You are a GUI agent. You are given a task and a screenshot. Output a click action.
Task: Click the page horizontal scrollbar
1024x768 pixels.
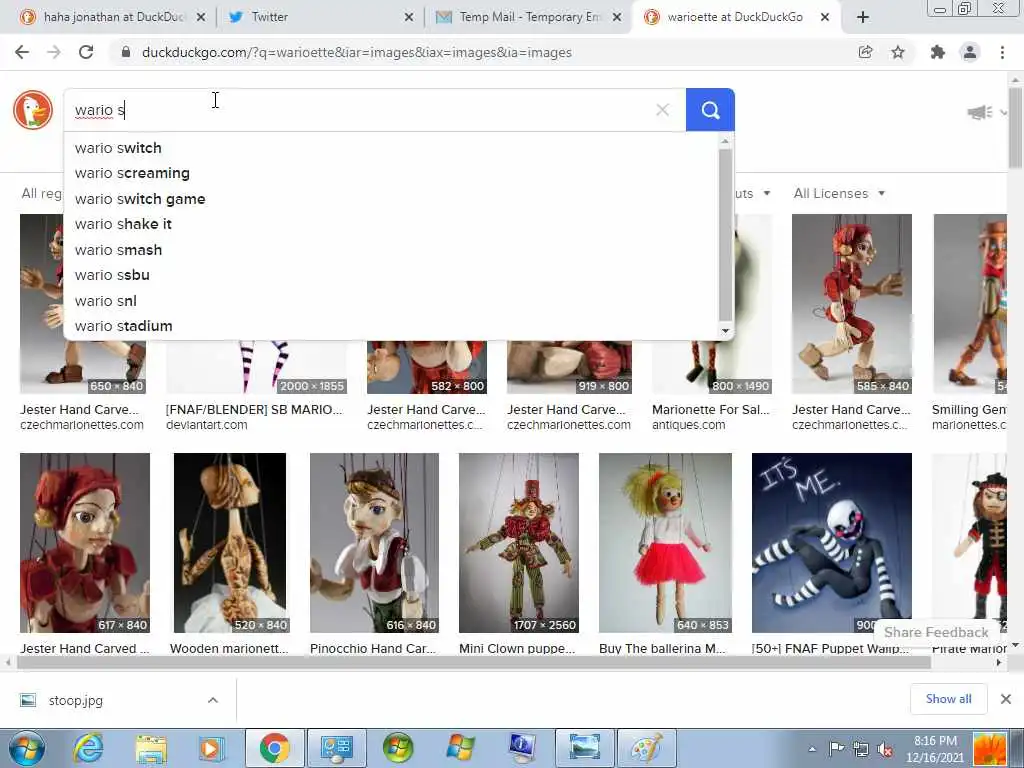(473, 662)
